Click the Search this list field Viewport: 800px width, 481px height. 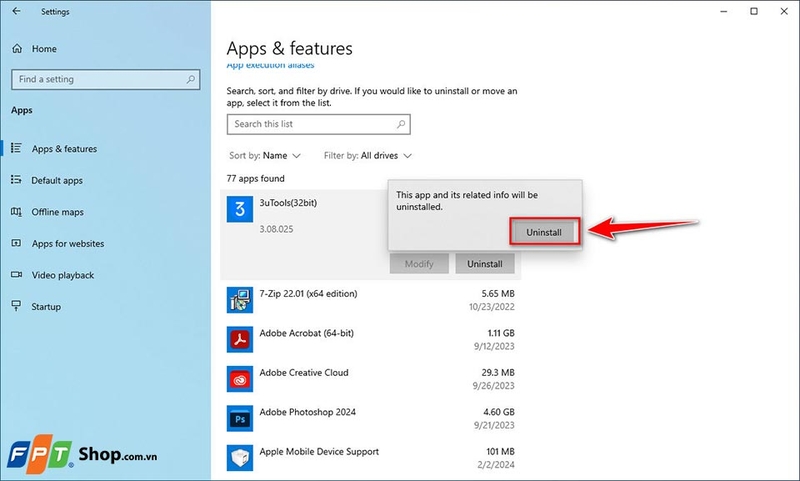point(318,124)
